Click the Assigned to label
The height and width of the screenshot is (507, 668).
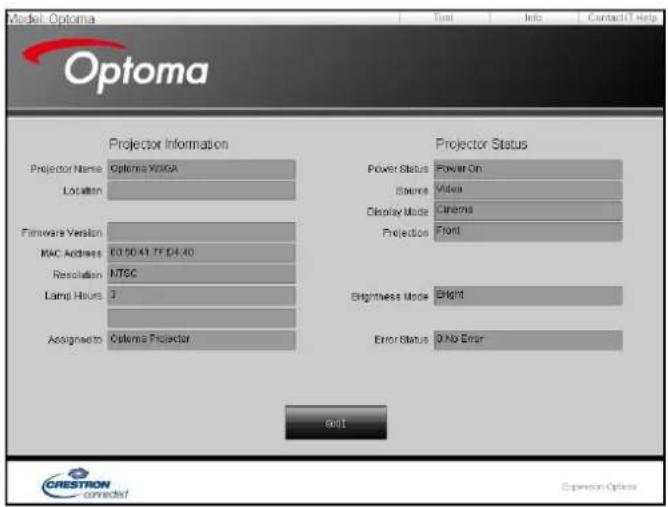tap(75, 340)
